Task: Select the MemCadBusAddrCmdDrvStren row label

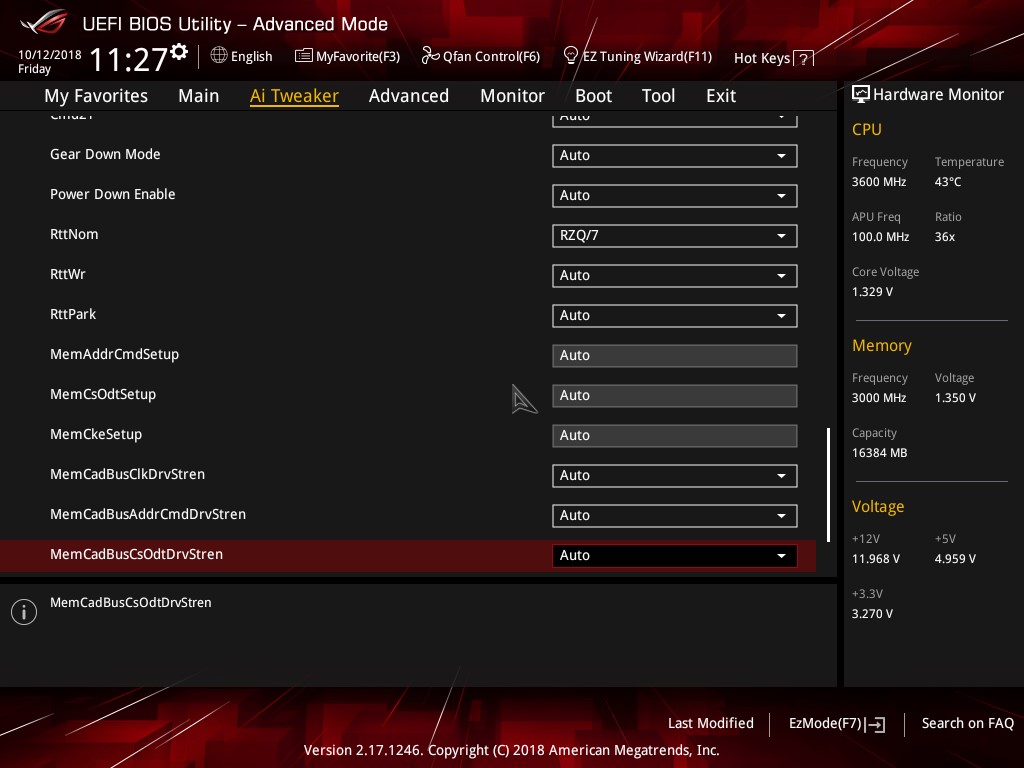Action: 148,514
